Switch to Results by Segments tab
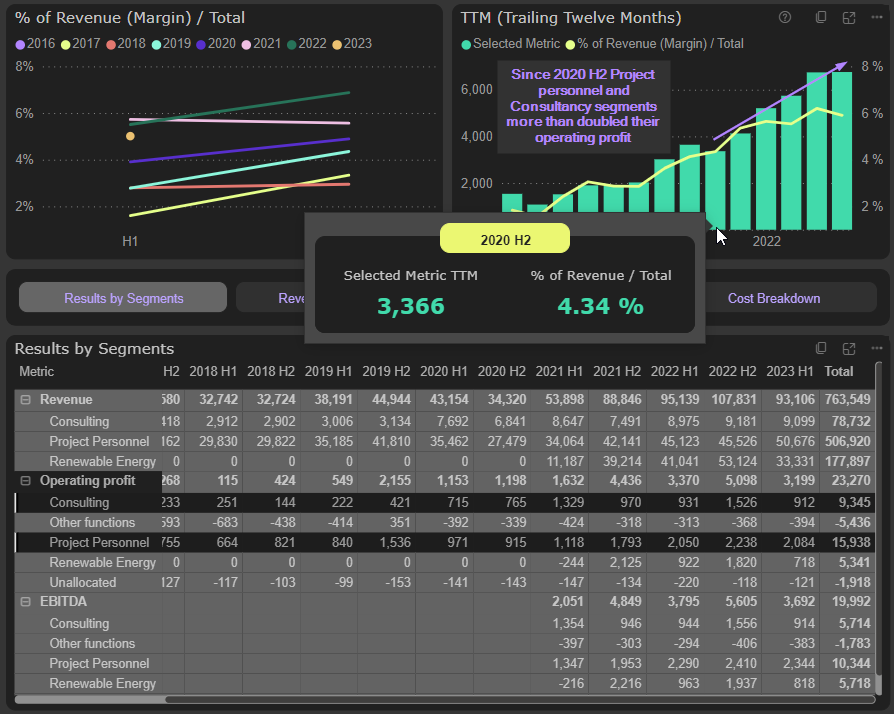This screenshot has width=894, height=714. pos(123,298)
